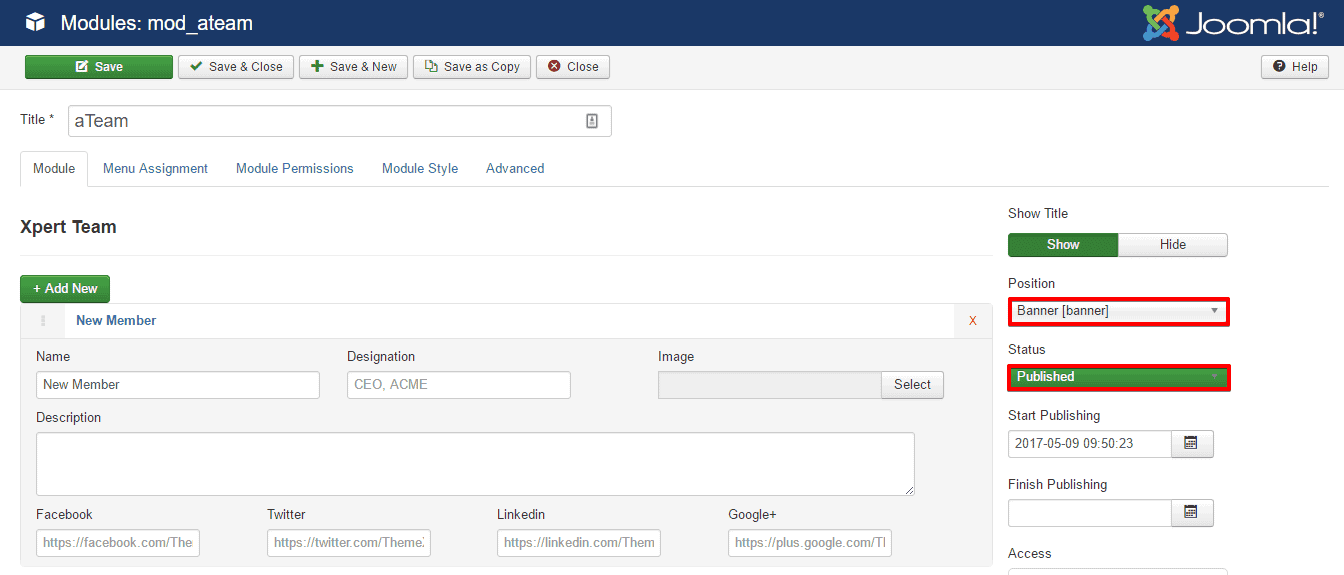Screen dimensions: 1344x575
Task: Collapse the New Member panel header
Action: click(x=116, y=321)
